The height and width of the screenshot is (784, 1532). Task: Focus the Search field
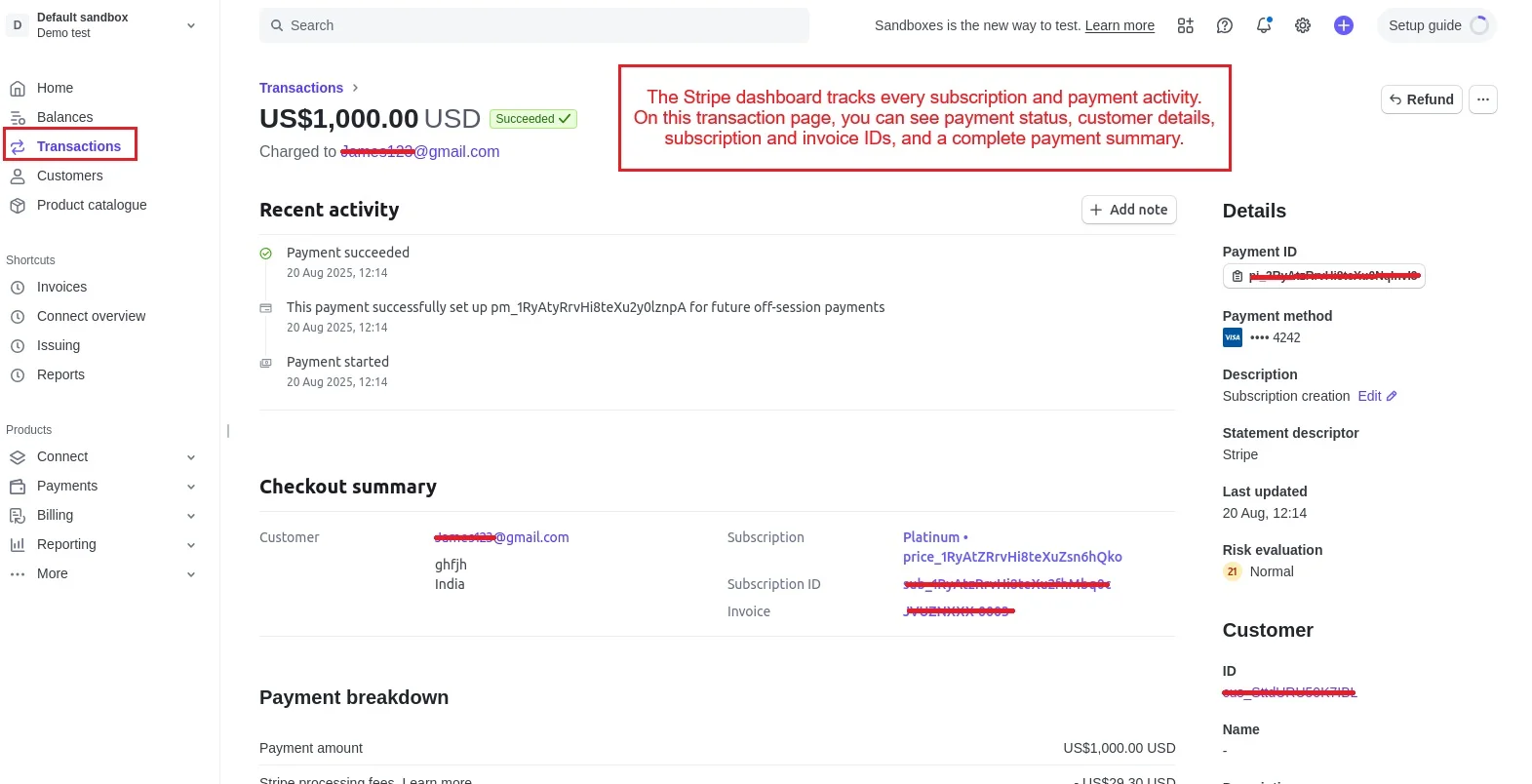(534, 25)
